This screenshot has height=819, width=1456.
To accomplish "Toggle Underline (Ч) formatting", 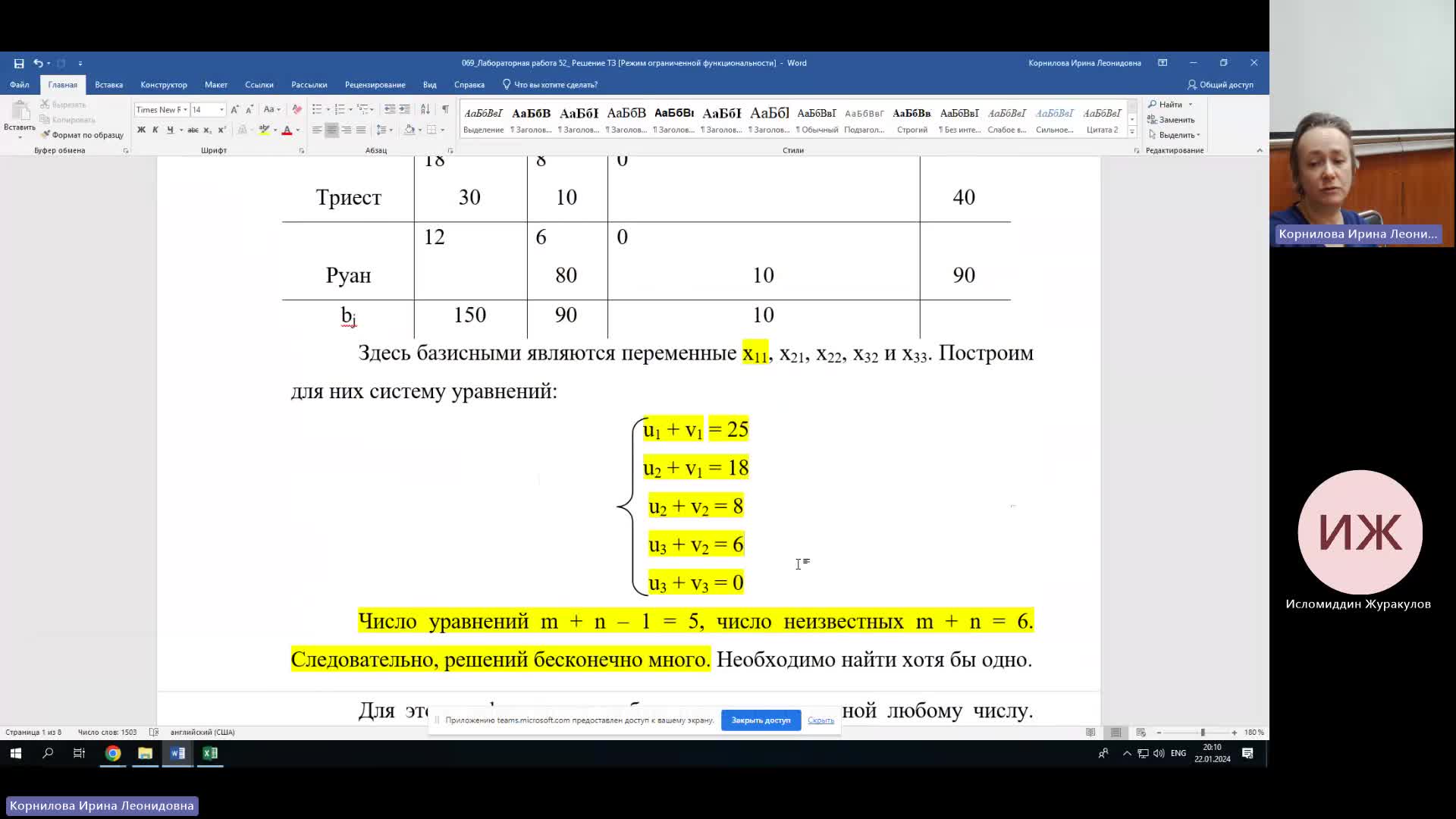I will coord(170,130).
